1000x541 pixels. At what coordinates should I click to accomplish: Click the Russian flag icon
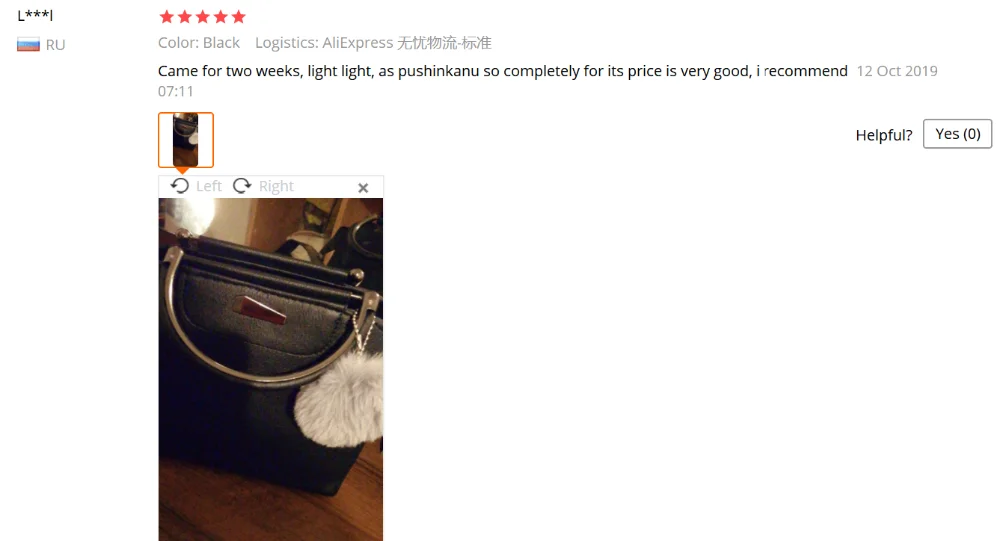click(28, 45)
